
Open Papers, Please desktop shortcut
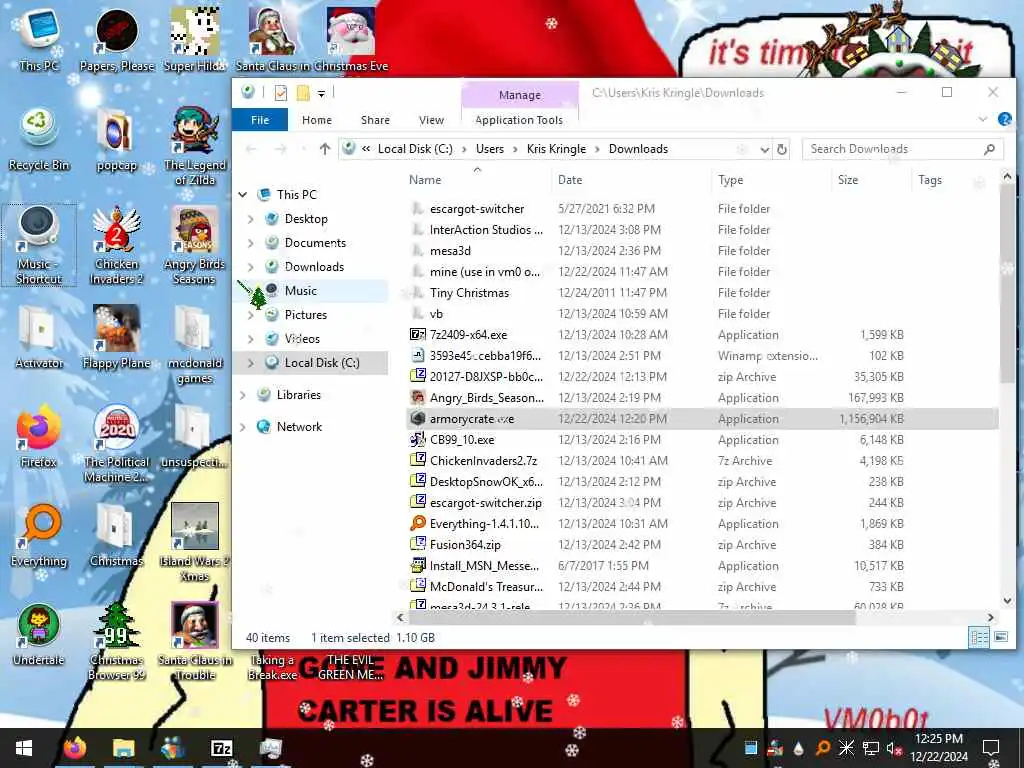pyautogui.click(x=117, y=39)
